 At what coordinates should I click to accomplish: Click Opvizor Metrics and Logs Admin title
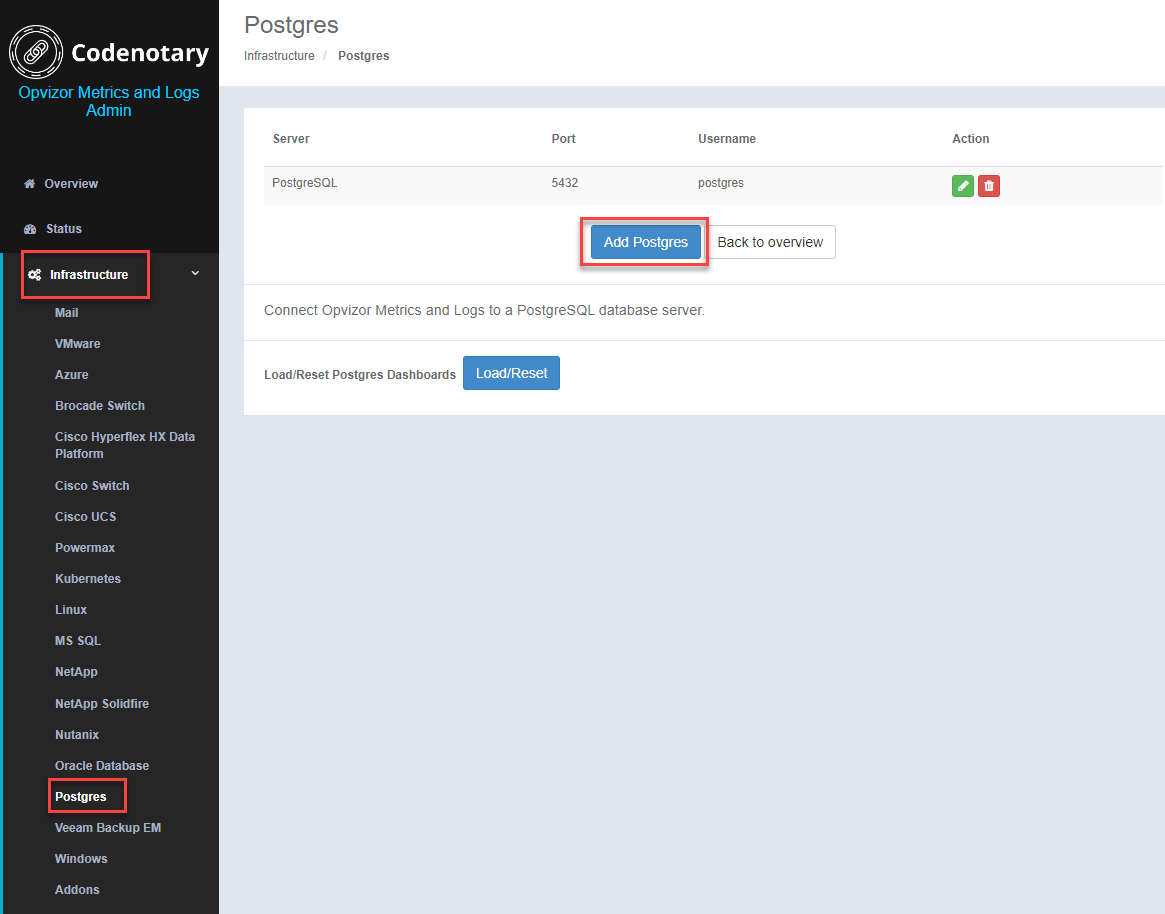(x=108, y=101)
